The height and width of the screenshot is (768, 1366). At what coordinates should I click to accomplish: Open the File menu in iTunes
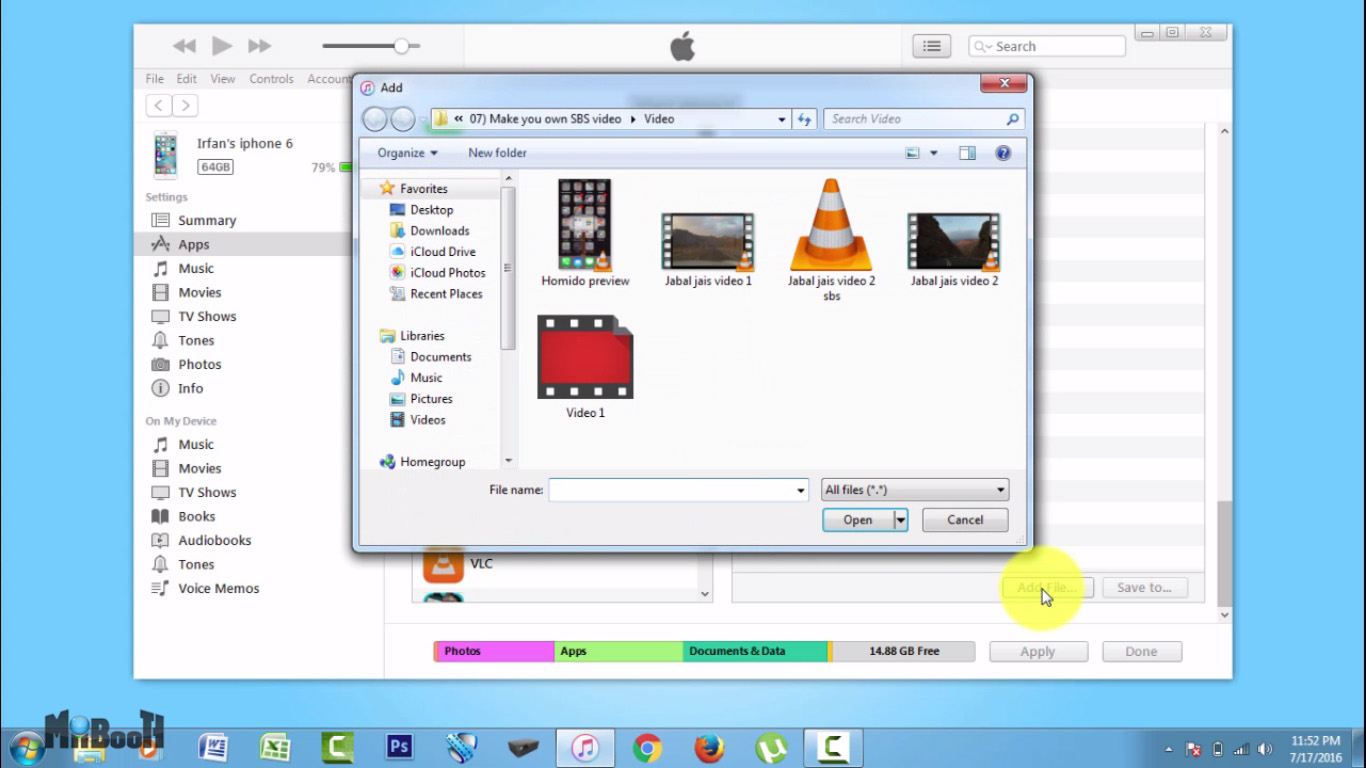[155, 79]
